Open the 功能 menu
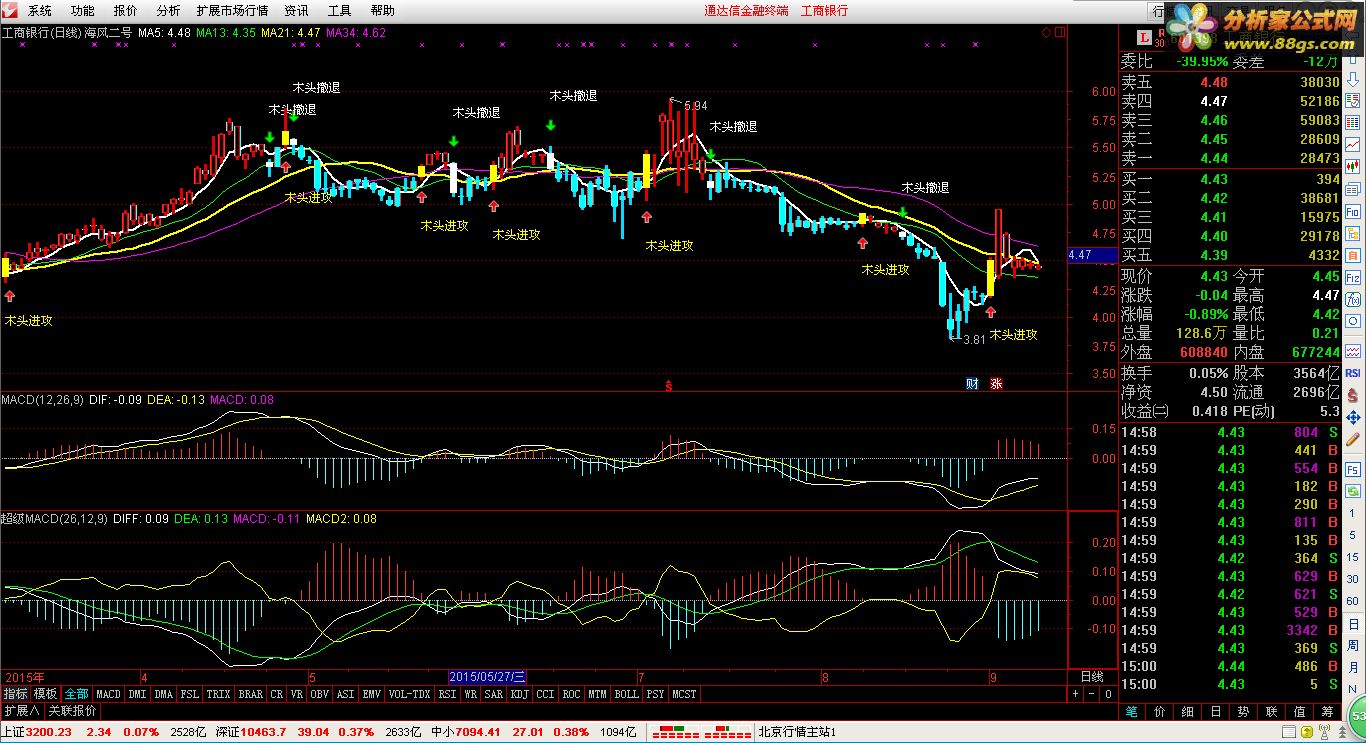This screenshot has width=1366, height=743. pyautogui.click(x=83, y=11)
